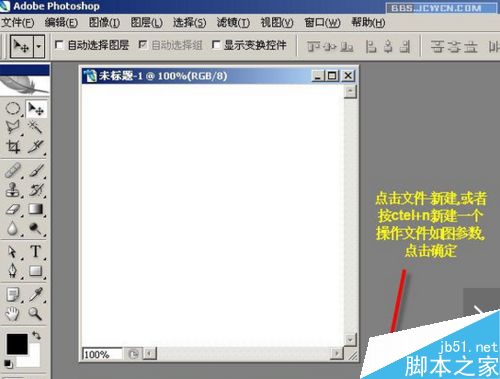This screenshot has width=500, height=379.
Task: Choose the Healing Brush tool
Action: click(13, 170)
